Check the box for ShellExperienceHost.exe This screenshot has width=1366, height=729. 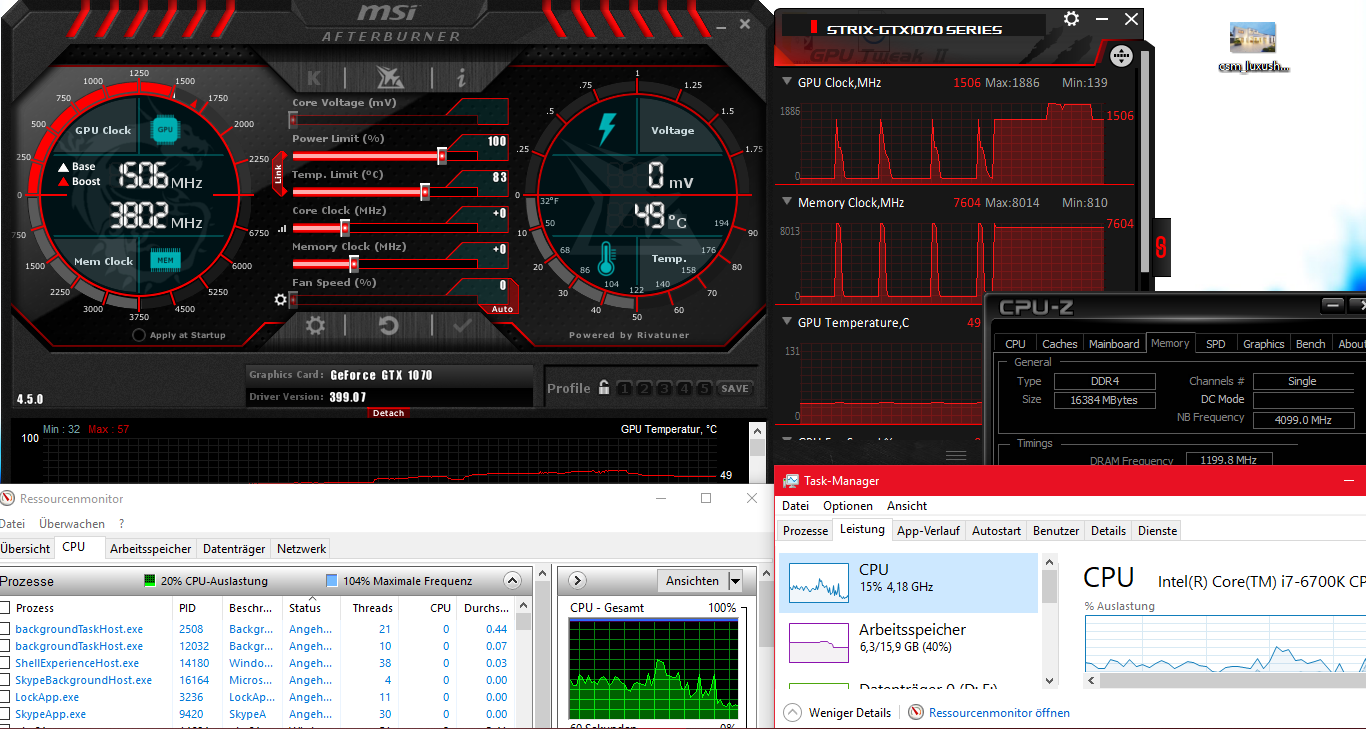[5, 663]
